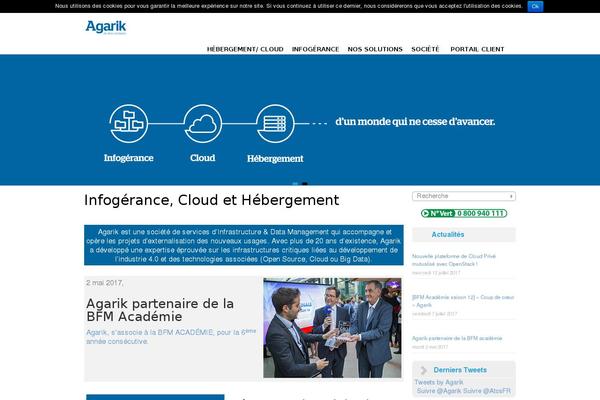Click the Infogérance label in the banner
The image size is (600, 400).
129,158
